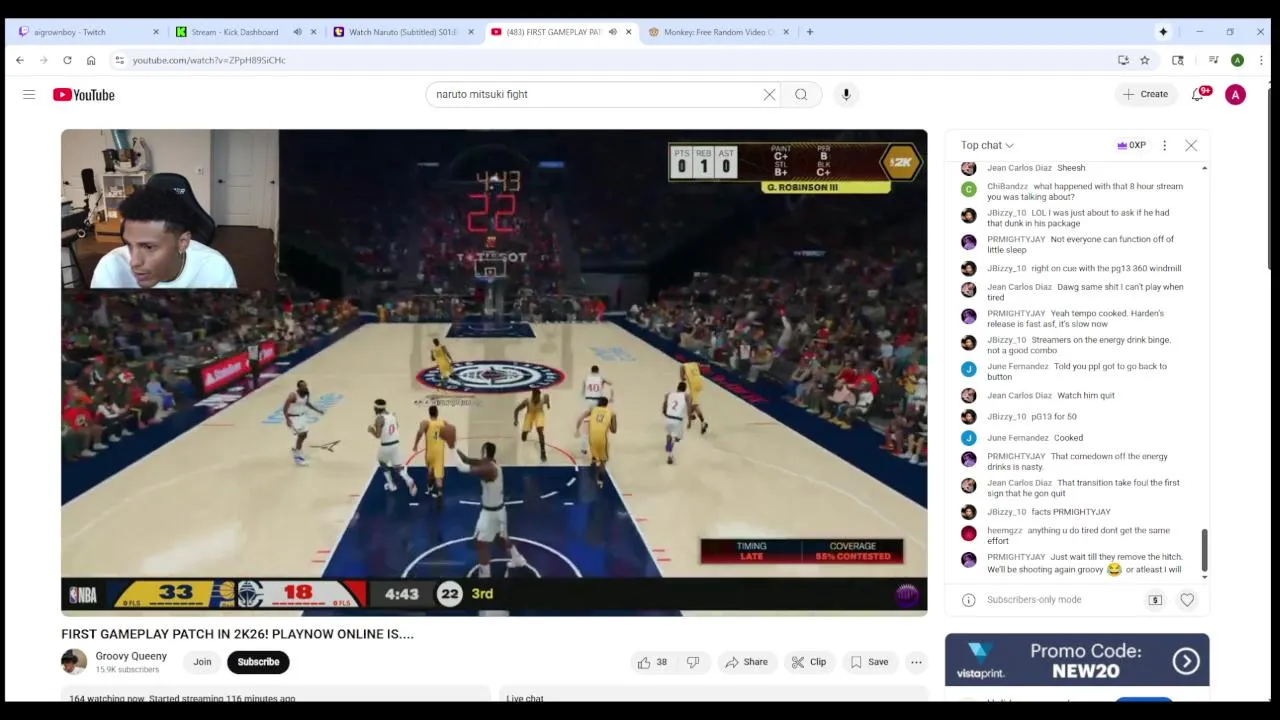
Task: Close the aigrownboy Twitch tab
Action: point(156,32)
